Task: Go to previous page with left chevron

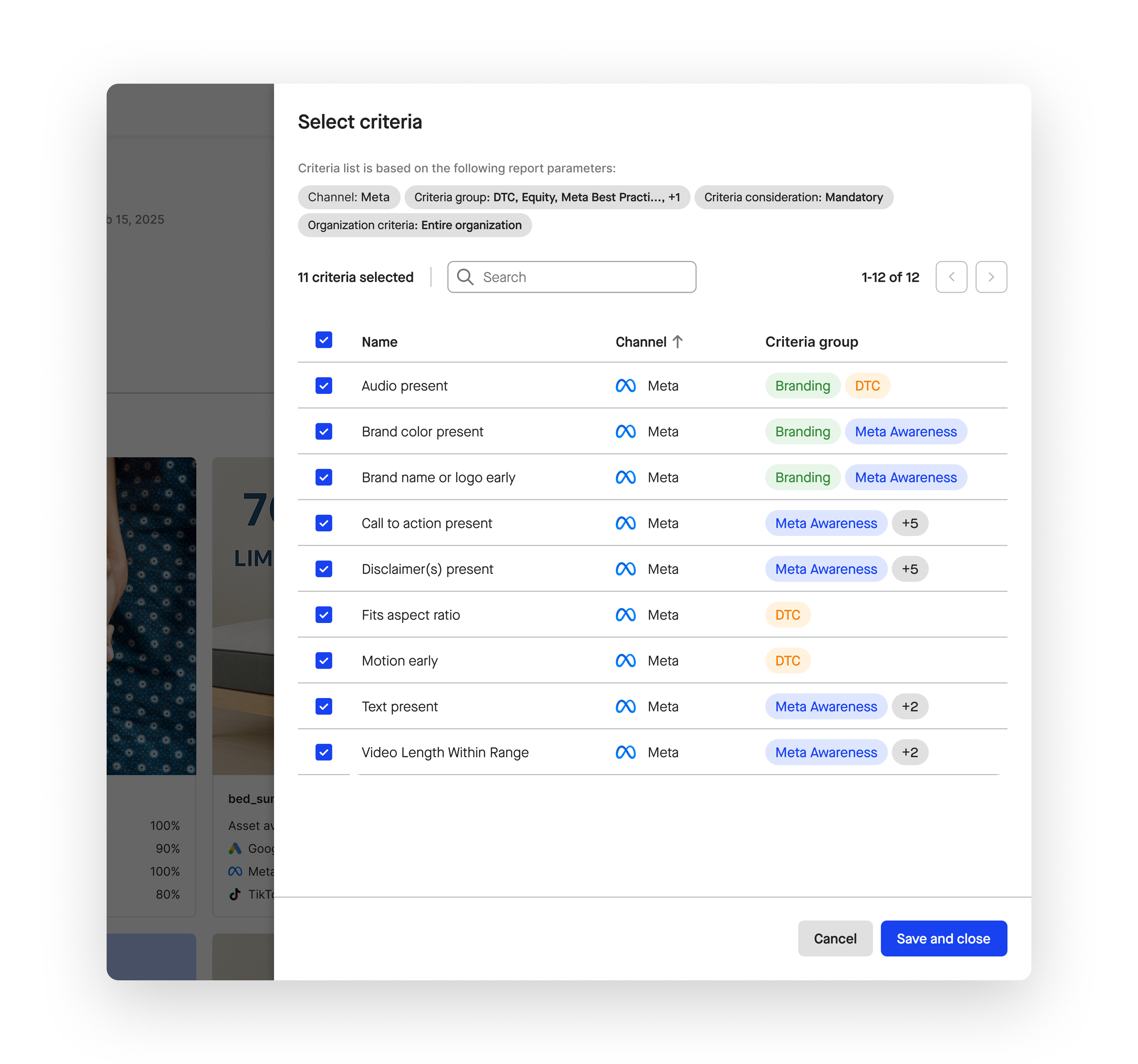Action: tap(951, 277)
